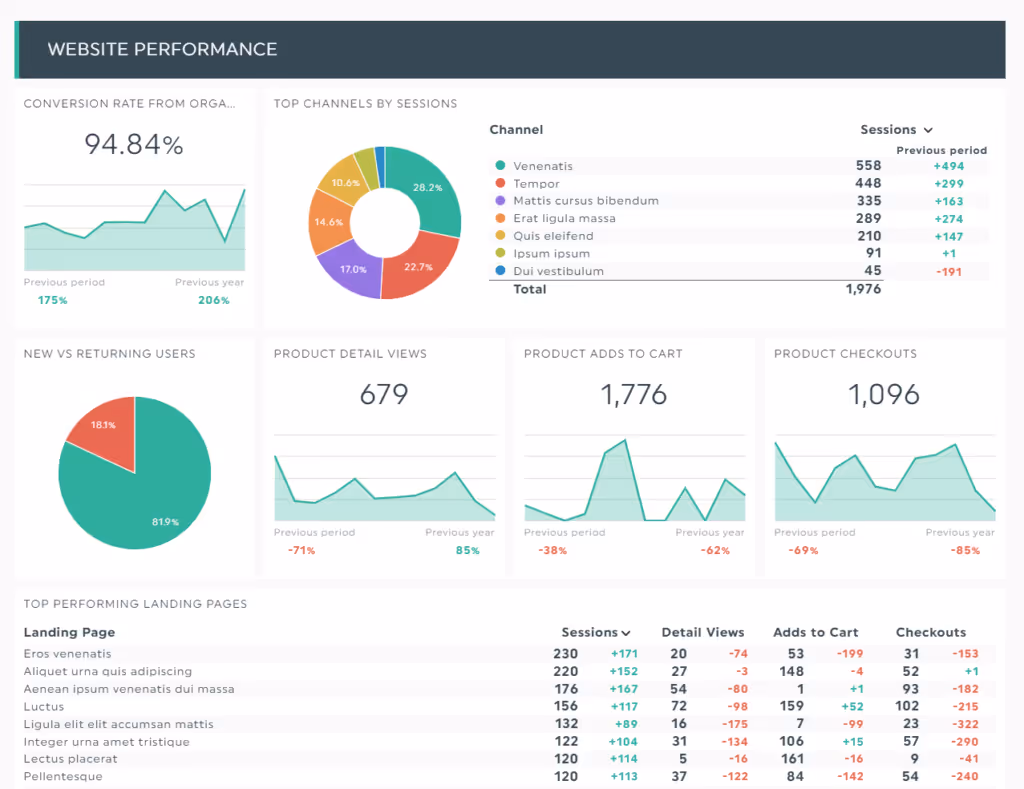Click the Adds to Cart column header
This screenshot has width=1024, height=789.
coord(816,632)
